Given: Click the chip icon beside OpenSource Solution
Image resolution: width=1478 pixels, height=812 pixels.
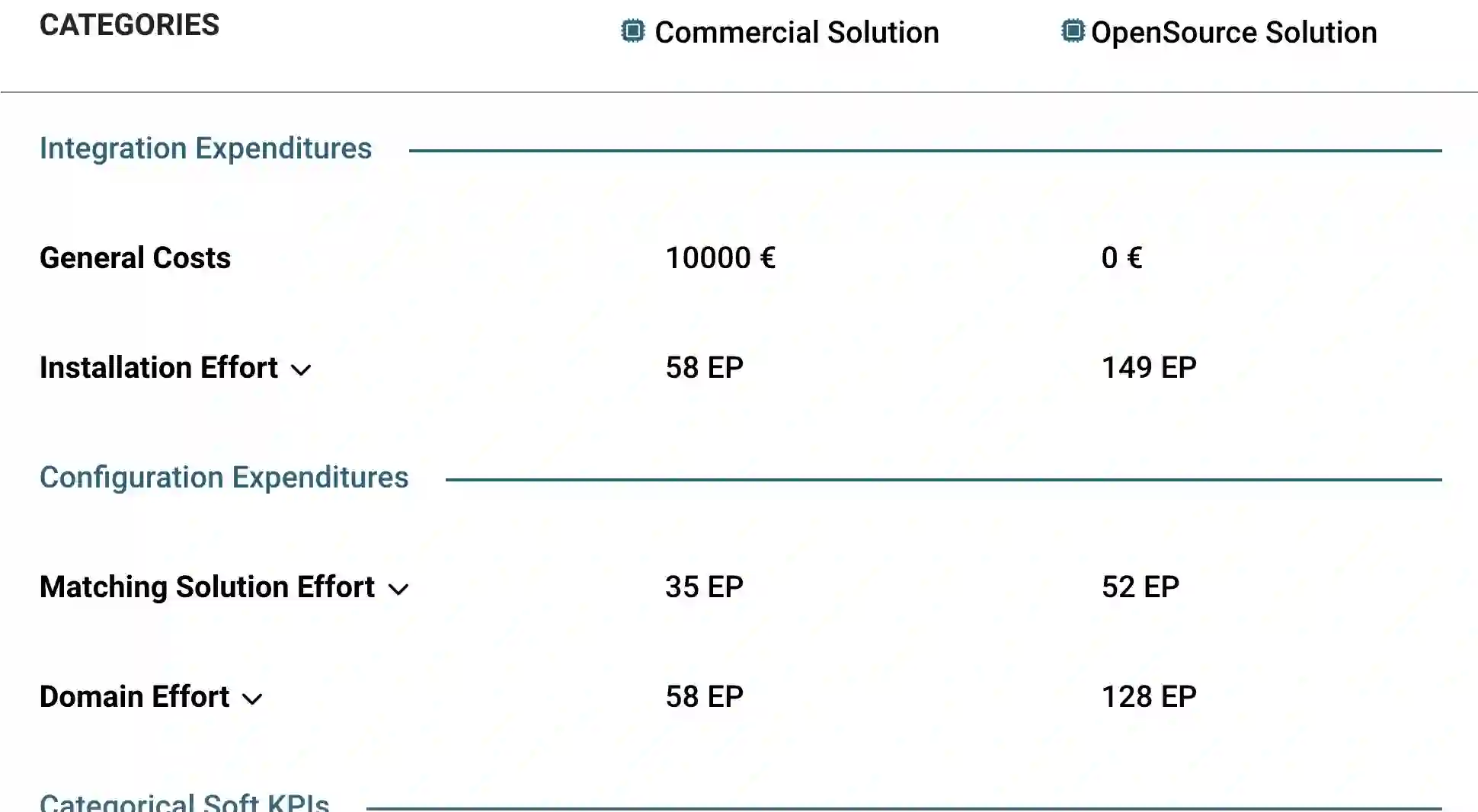Looking at the screenshot, I should pyautogui.click(x=1072, y=31).
